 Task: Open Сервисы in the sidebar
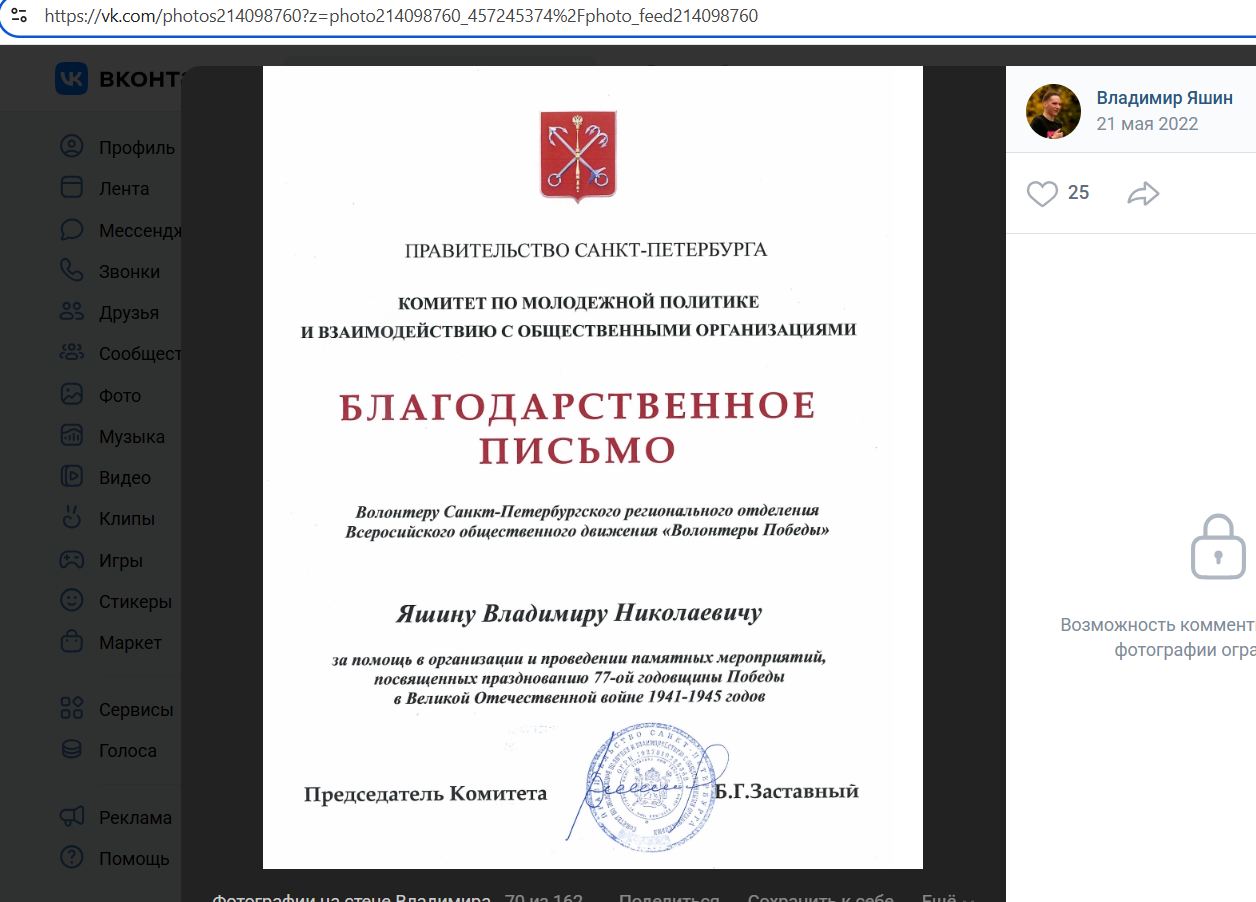[x=72, y=709]
